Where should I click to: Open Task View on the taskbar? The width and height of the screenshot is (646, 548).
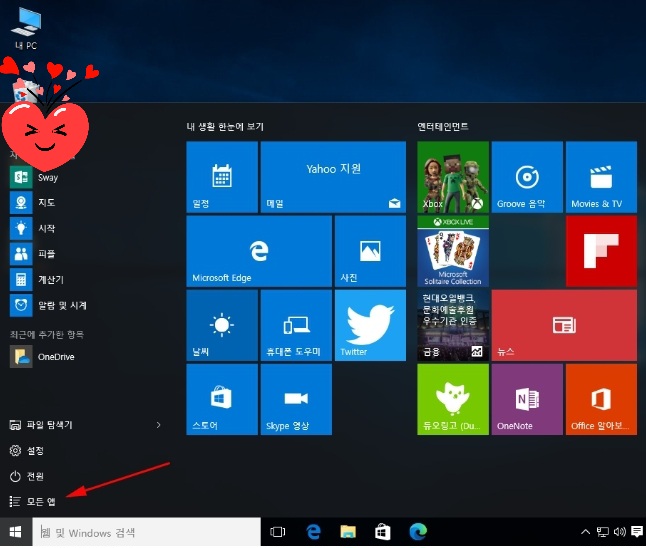(278, 532)
